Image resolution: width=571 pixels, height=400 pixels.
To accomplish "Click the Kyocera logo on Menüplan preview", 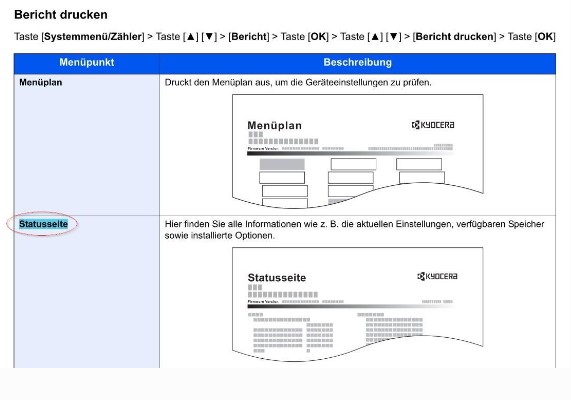I will [433, 125].
